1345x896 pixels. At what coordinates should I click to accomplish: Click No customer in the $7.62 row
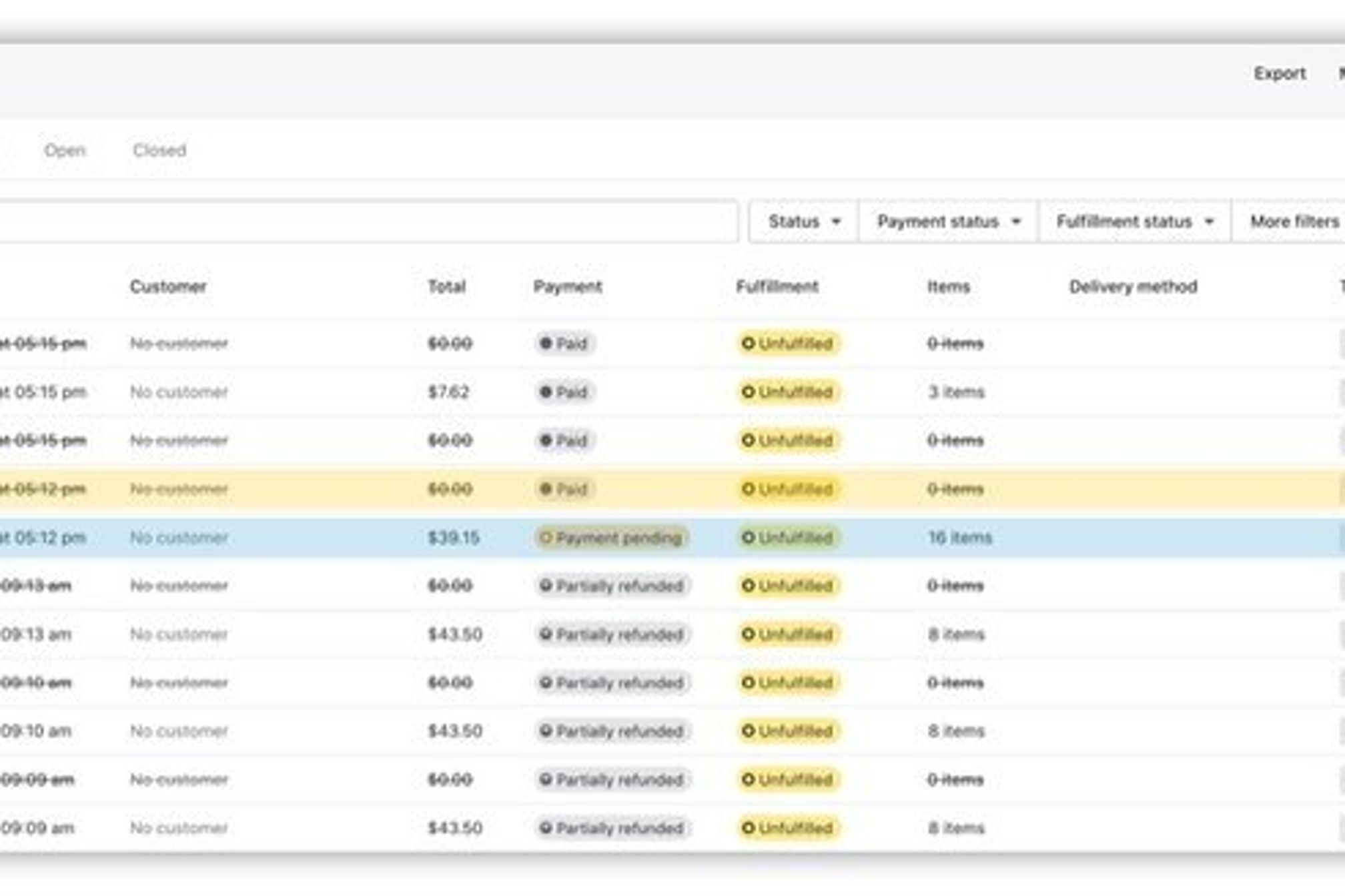coord(179,392)
